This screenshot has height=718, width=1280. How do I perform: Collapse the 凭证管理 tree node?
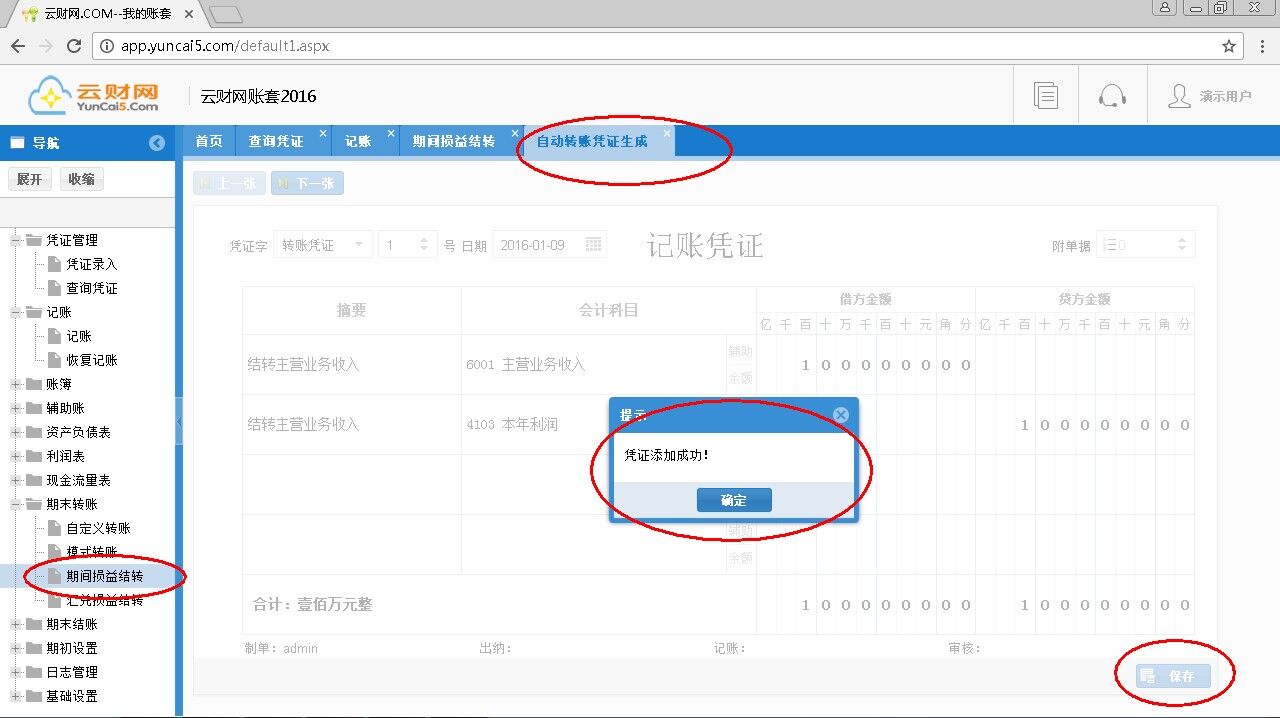16,240
